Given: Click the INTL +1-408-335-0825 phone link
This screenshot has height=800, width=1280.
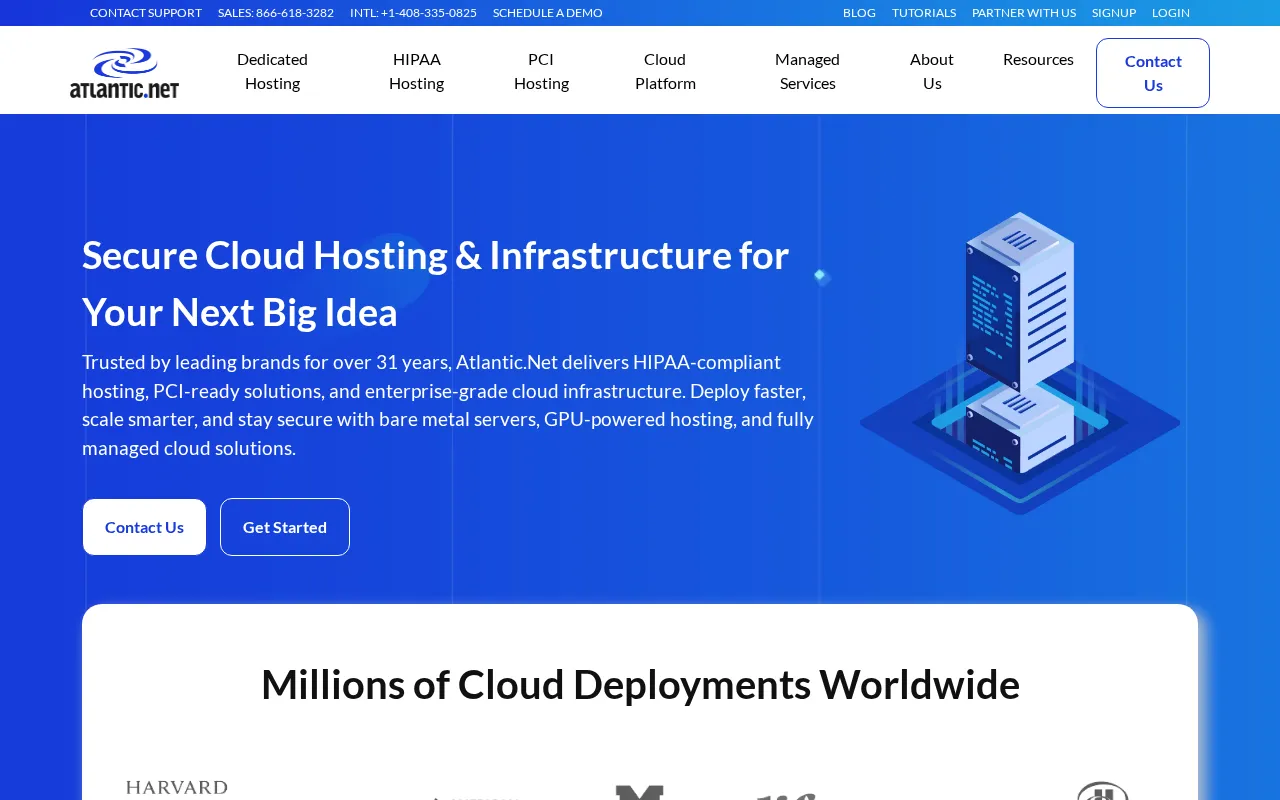Looking at the screenshot, I should [413, 13].
